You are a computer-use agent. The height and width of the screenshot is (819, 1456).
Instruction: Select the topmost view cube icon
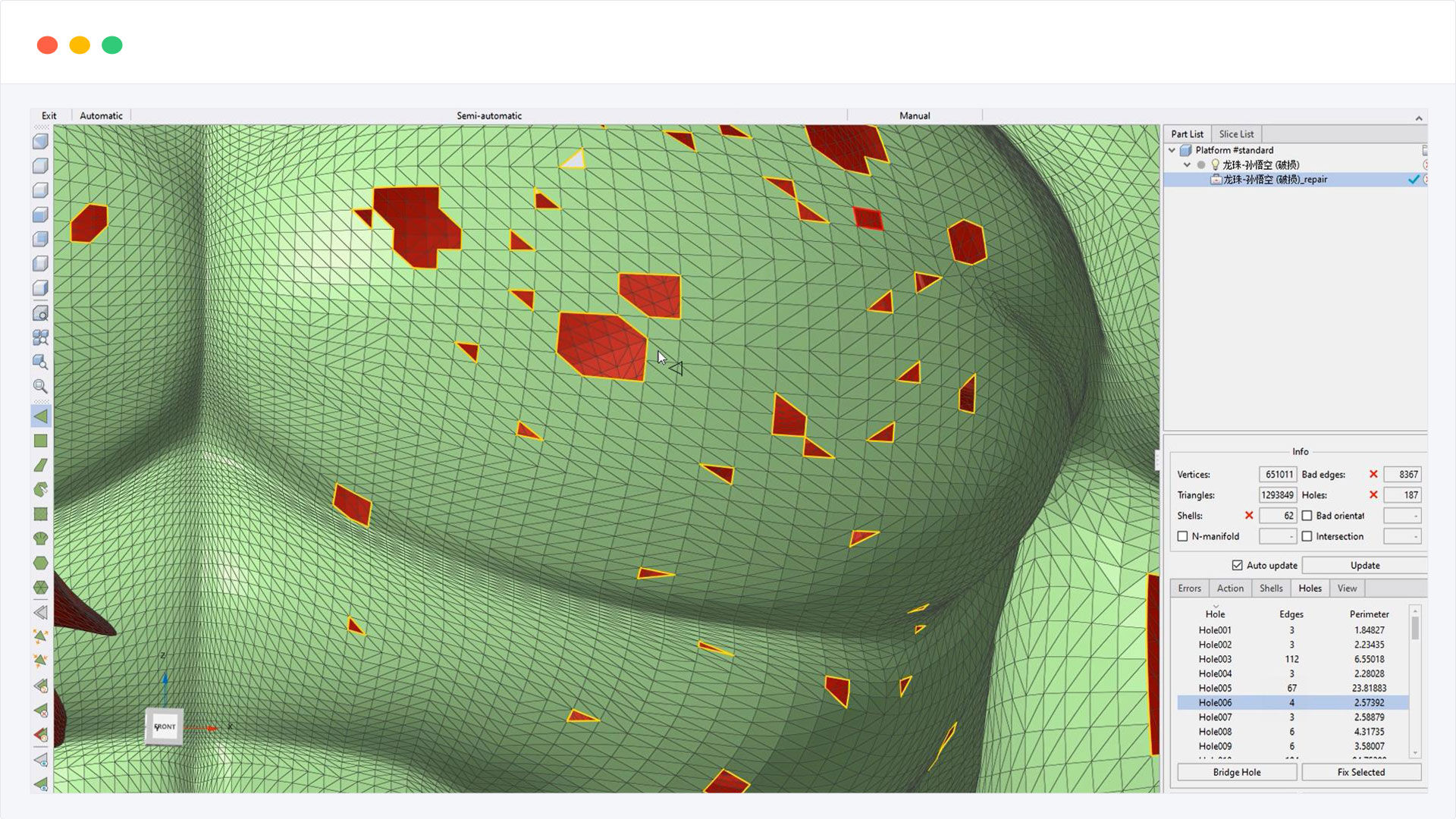click(41, 142)
